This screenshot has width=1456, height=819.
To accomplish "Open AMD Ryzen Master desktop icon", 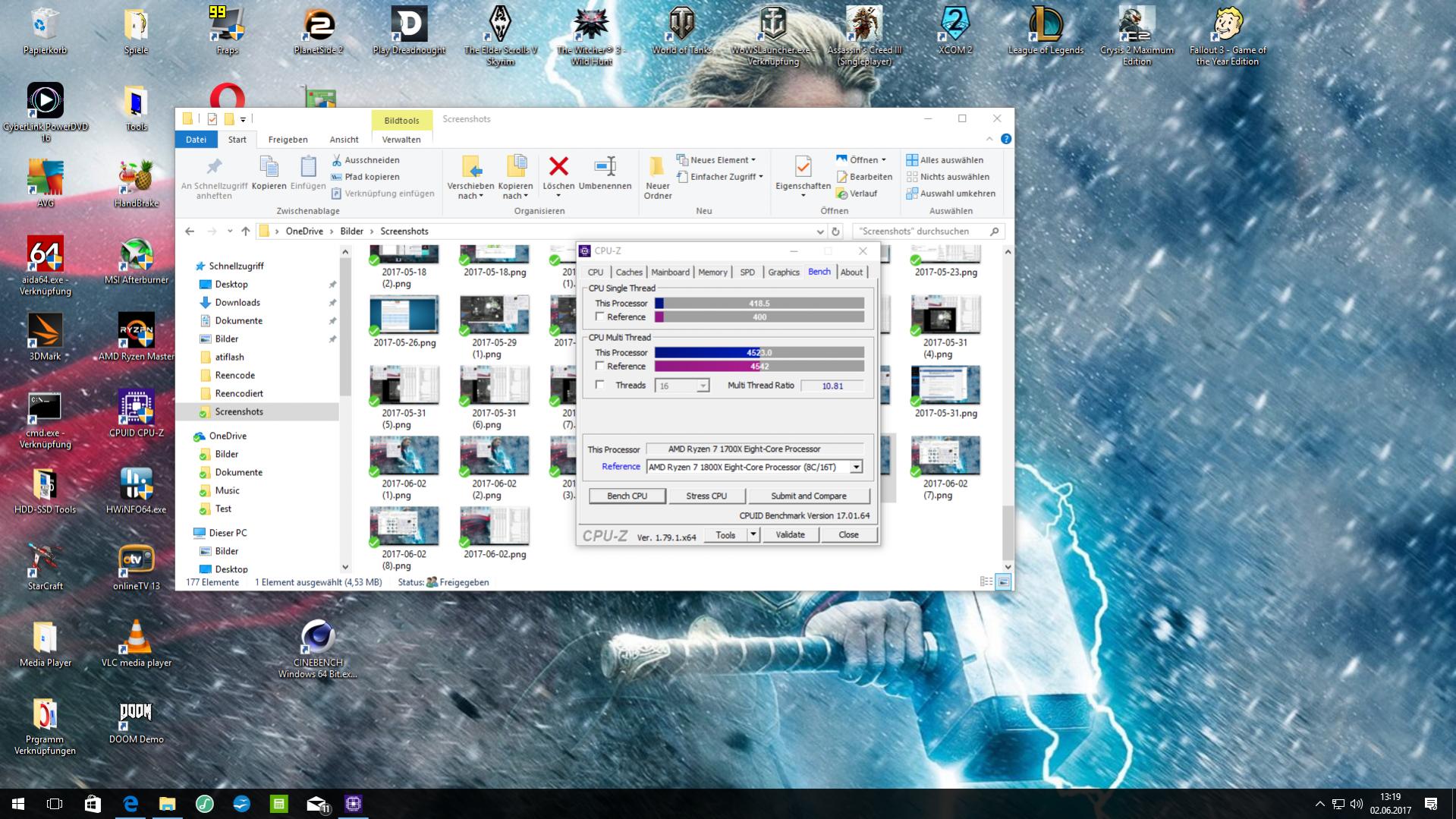I will tap(137, 337).
